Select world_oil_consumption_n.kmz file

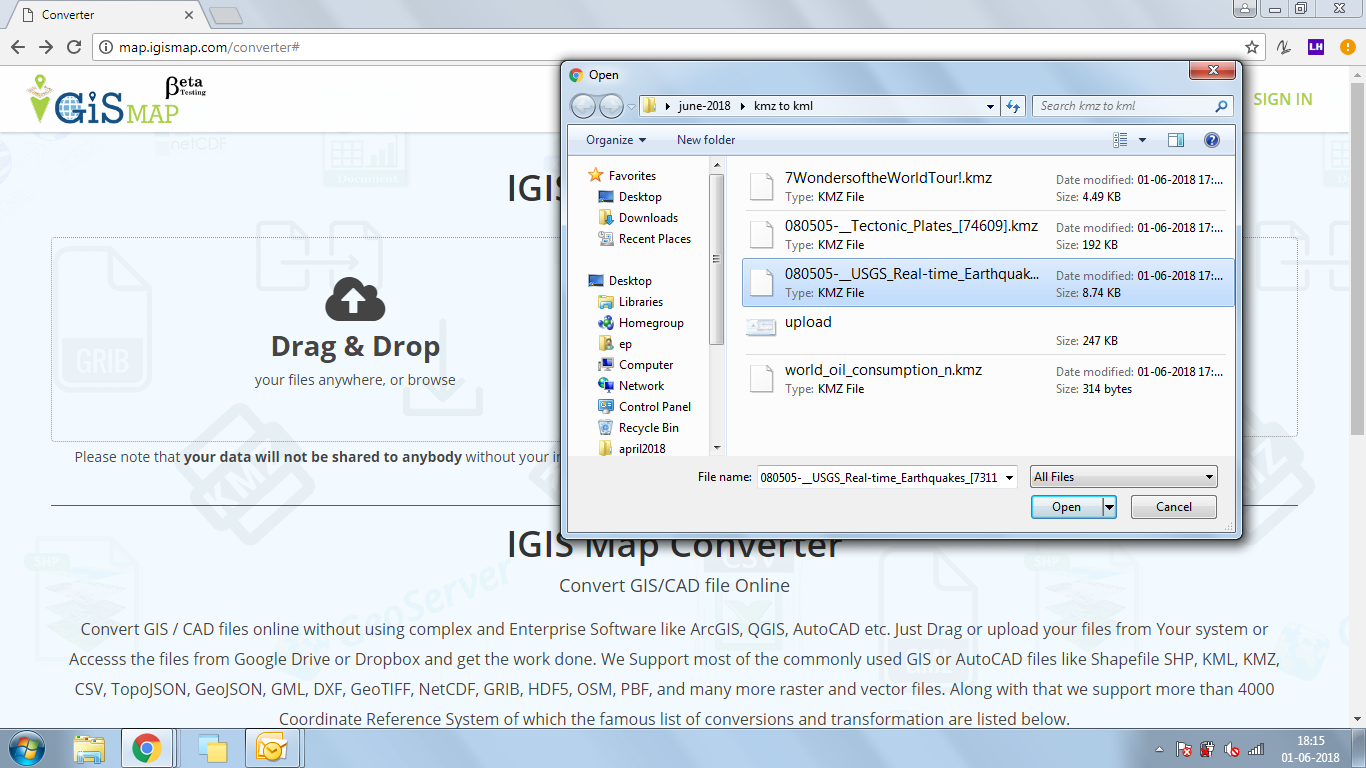click(988, 379)
